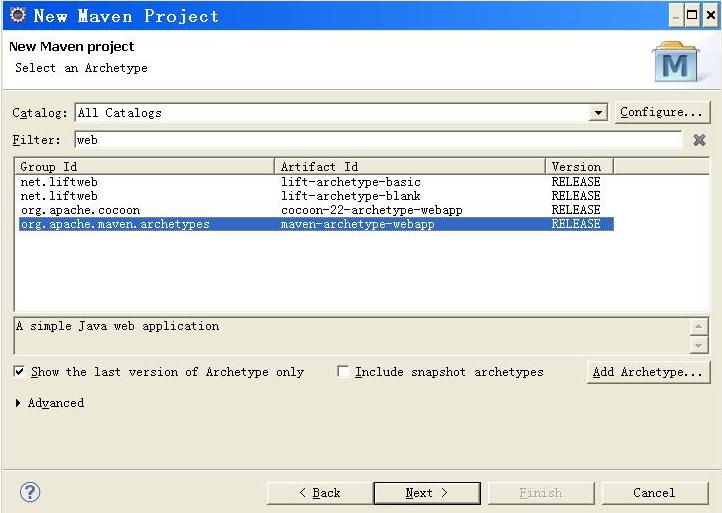The image size is (722, 513).
Task: Sort by the Version column header
Action: [x=579, y=166]
